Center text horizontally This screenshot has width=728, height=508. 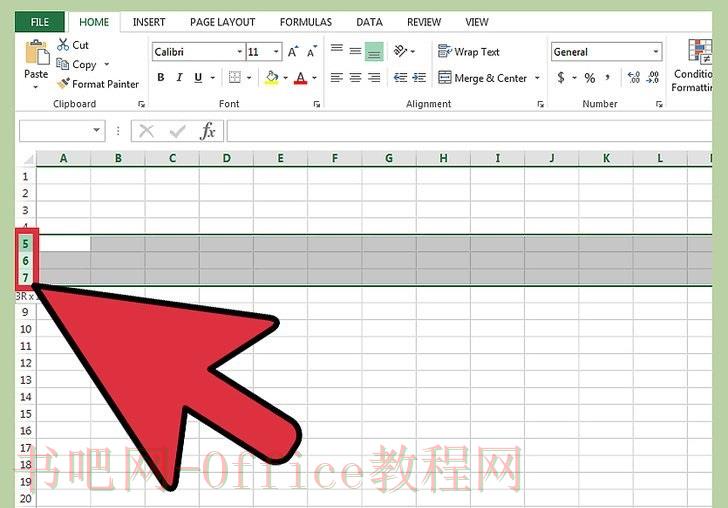355,78
